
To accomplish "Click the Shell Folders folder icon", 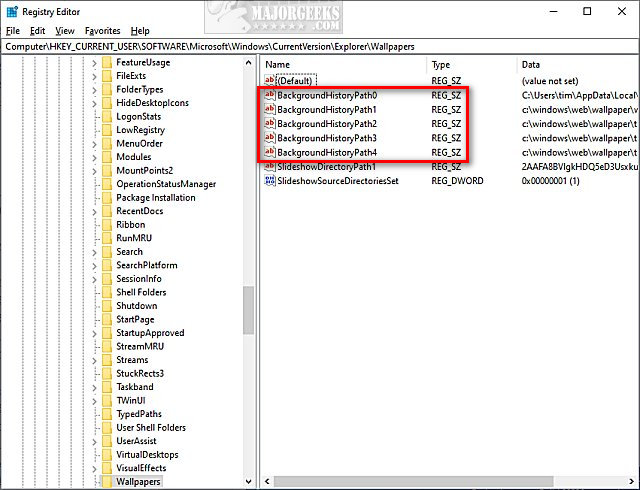I will pyautogui.click(x=107, y=292).
